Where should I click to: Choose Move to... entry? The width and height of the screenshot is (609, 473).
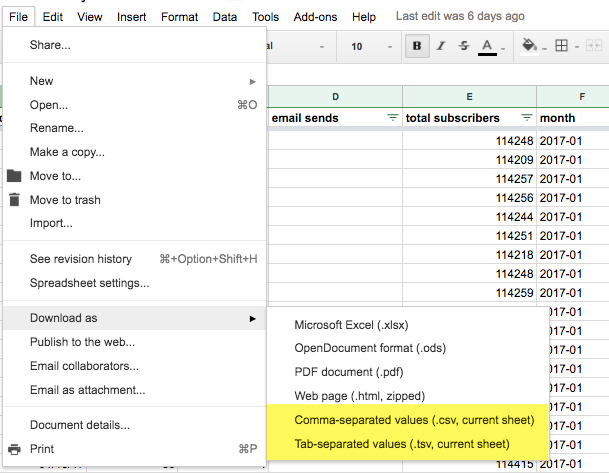coord(134,176)
